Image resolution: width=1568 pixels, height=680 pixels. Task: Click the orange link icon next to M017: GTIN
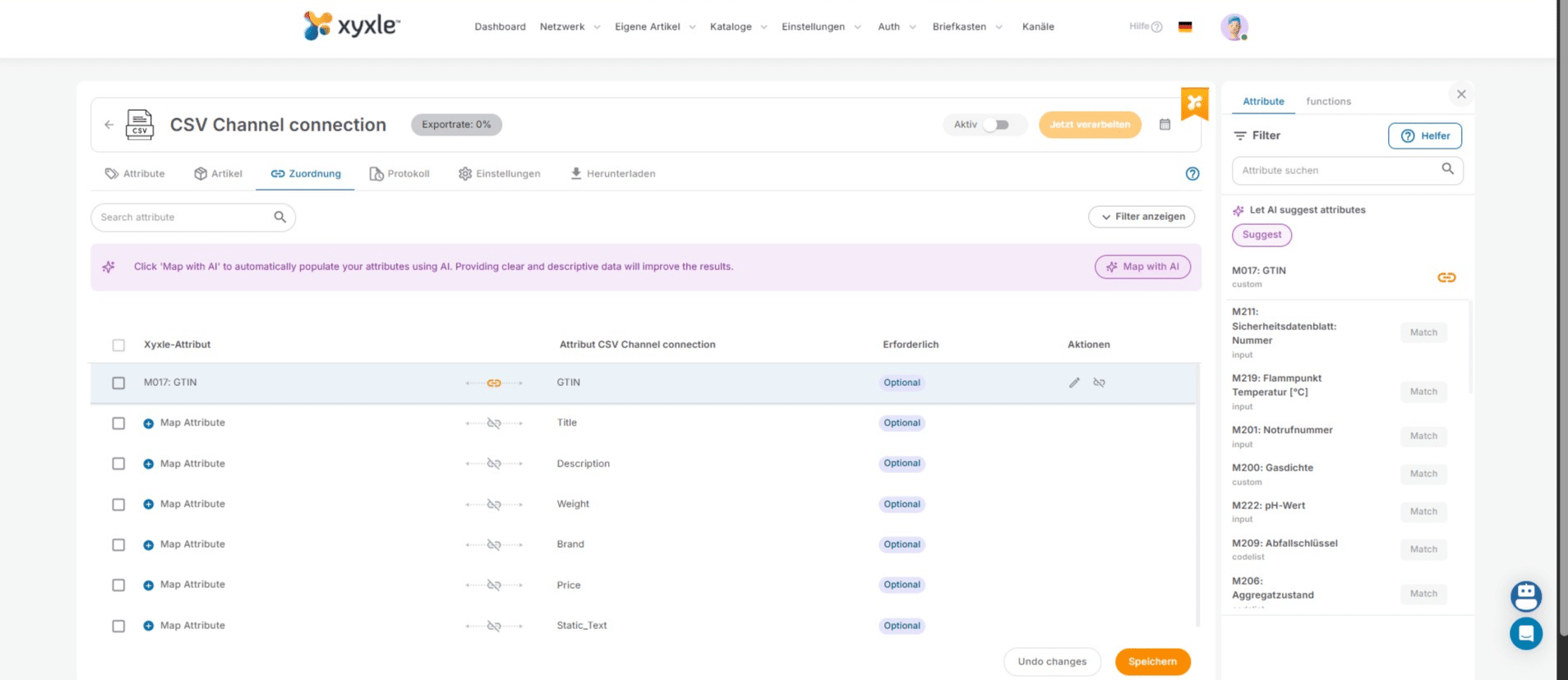(x=1446, y=278)
